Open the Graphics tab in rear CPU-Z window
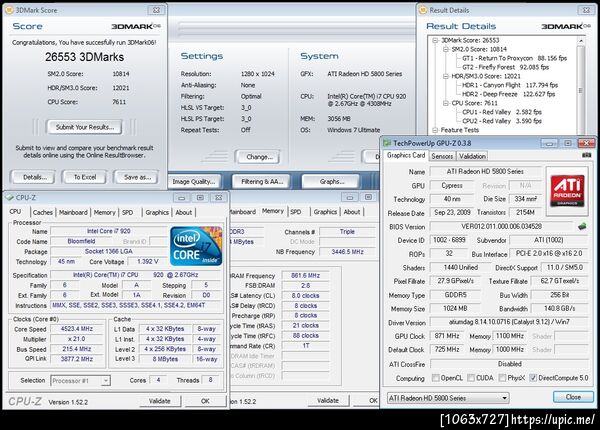Screen dimensions: 600x430 pos(325,212)
